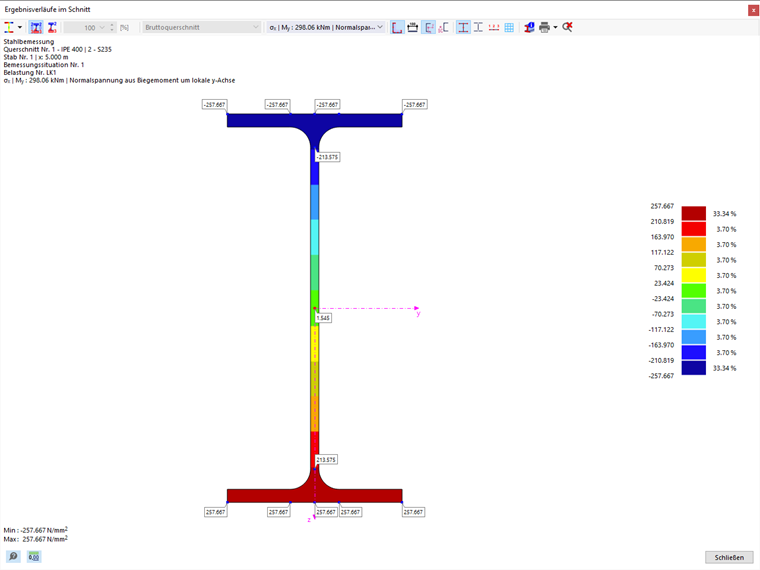Click the -213.575 label on upper web
This screenshot has width=760, height=570.
point(327,157)
